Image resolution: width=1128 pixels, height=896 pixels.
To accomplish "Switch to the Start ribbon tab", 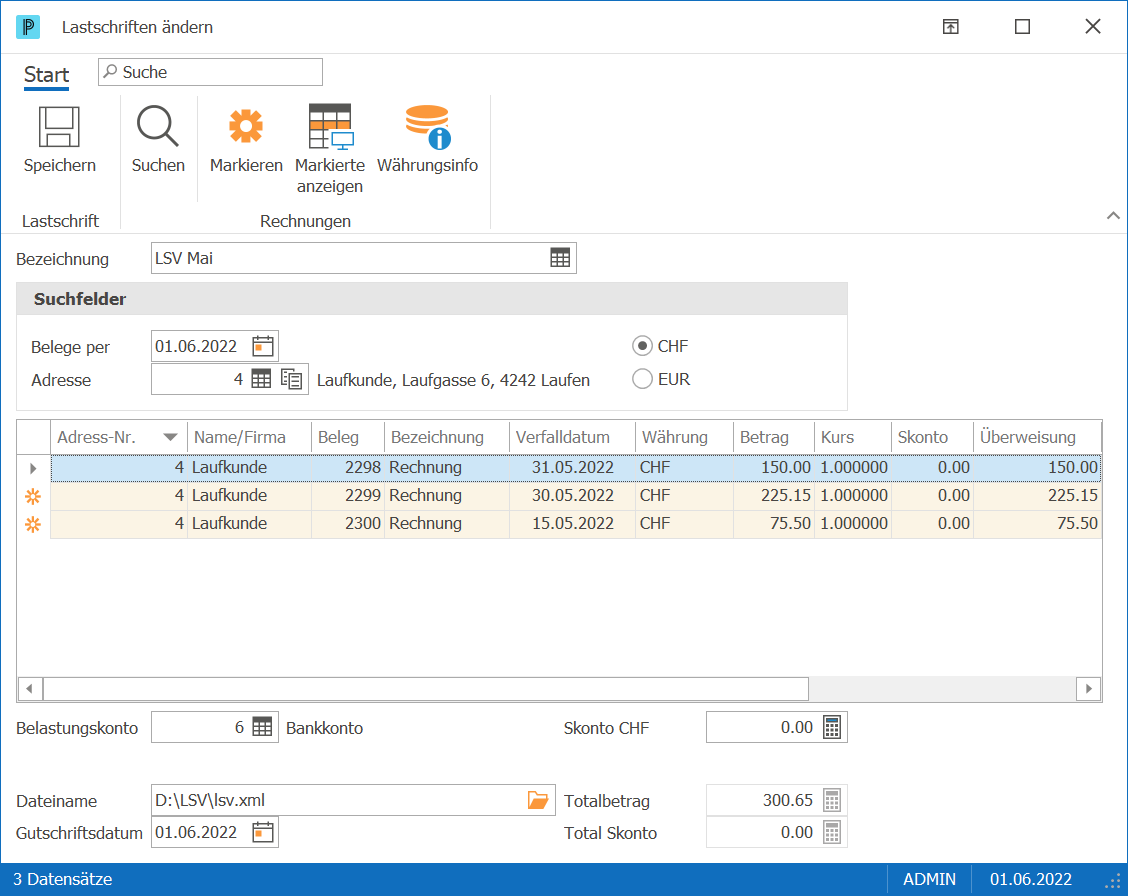I will pyautogui.click(x=46, y=75).
